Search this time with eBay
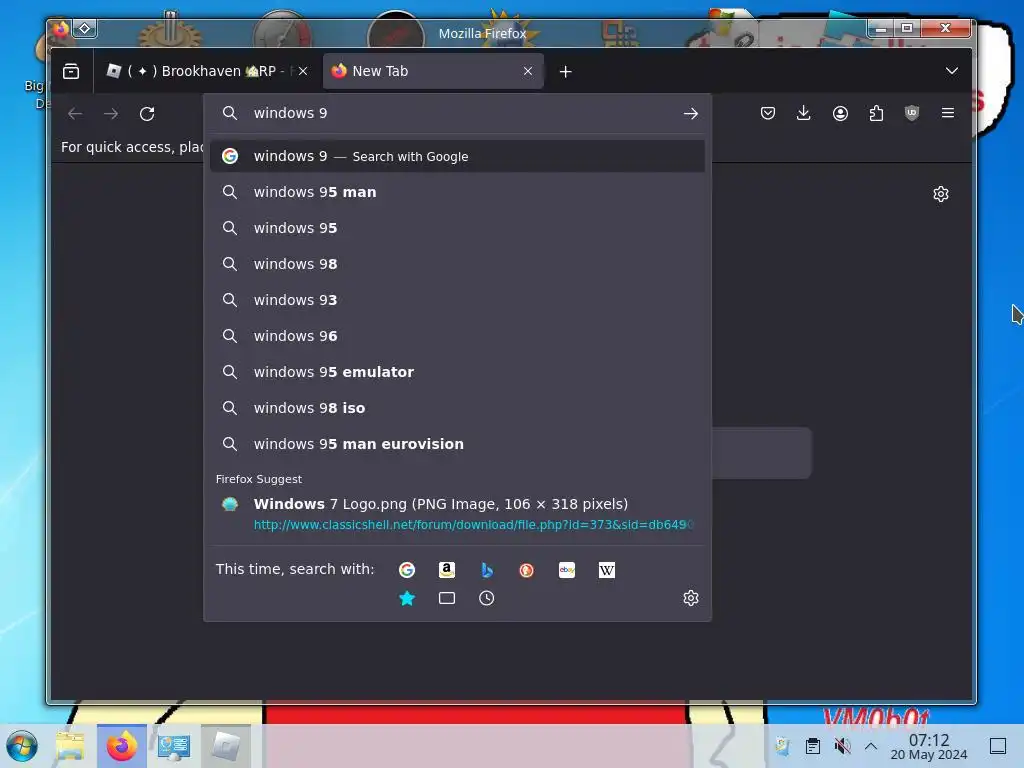This screenshot has height=768, width=1024. [567, 570]
